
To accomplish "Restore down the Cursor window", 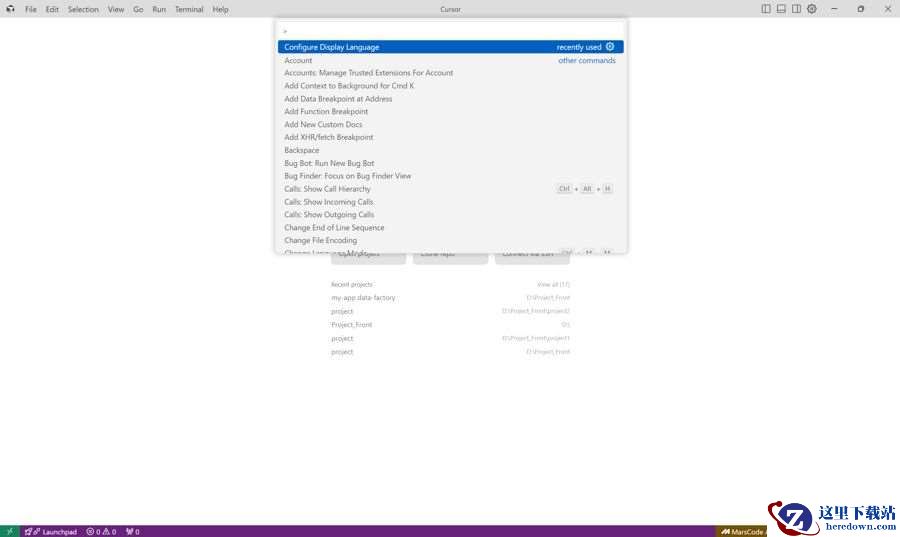I will 860,9.
